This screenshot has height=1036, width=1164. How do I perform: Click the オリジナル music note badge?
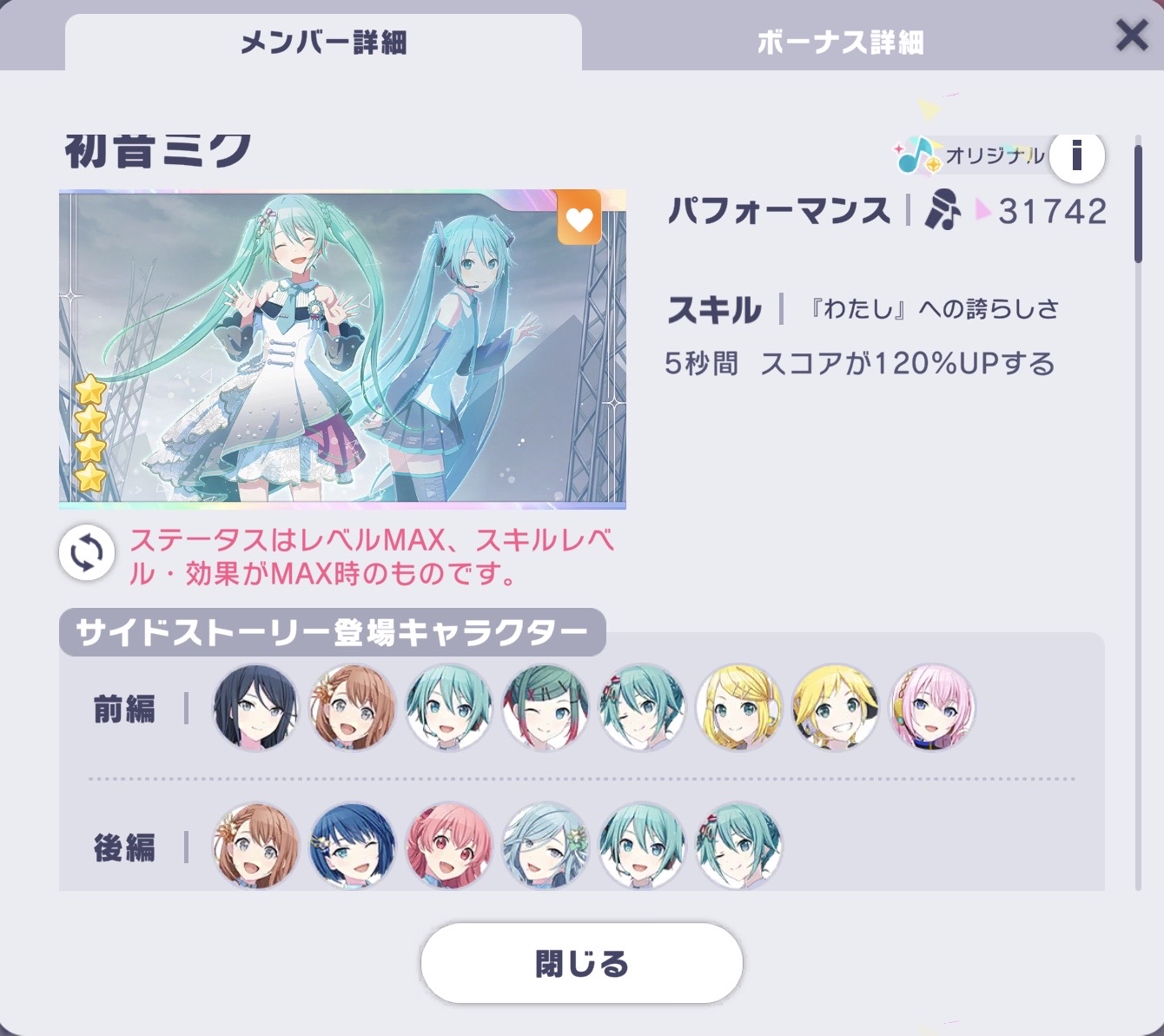[x=969, y=156]
